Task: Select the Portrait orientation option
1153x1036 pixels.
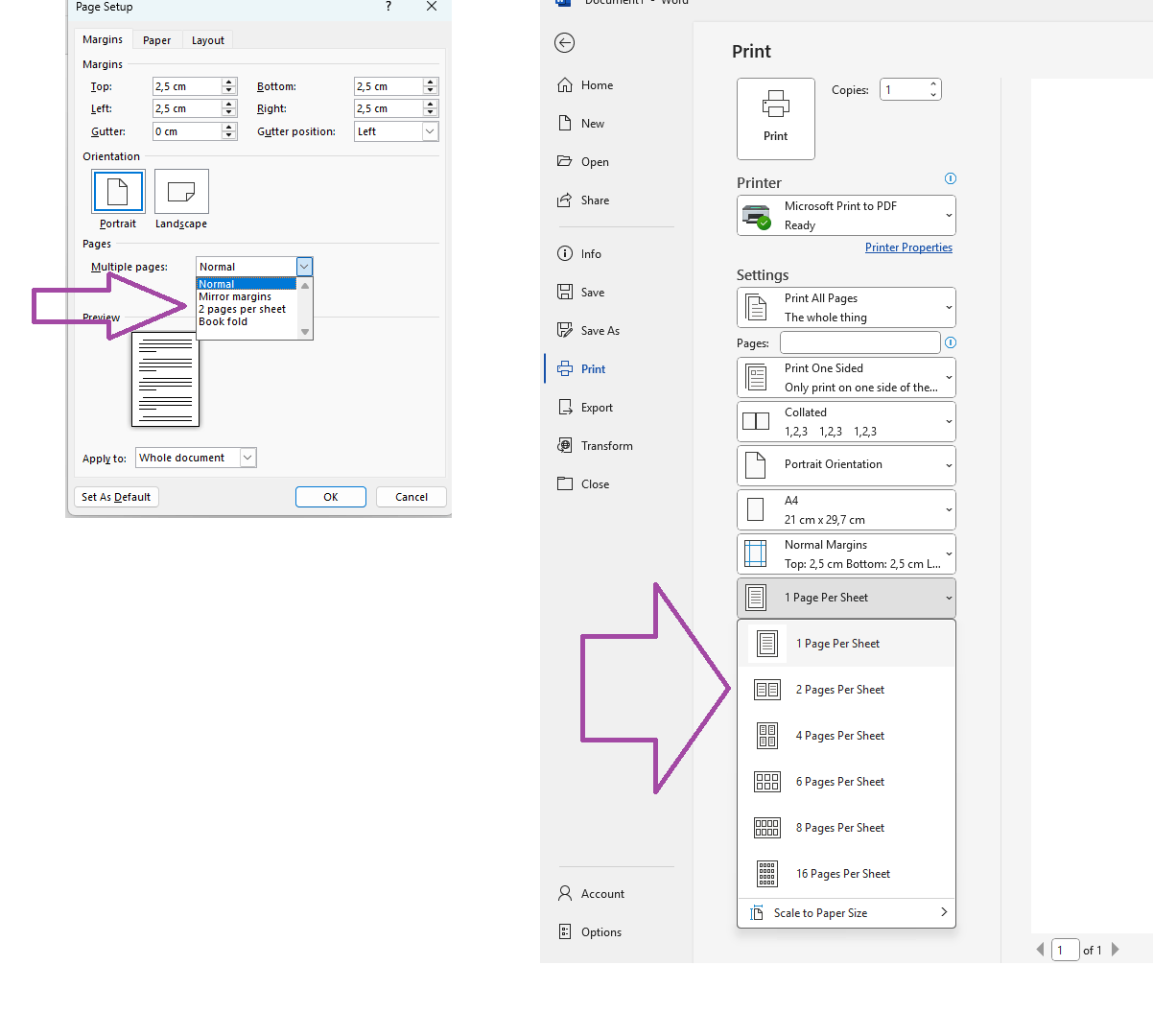Action: coord(118,192)
